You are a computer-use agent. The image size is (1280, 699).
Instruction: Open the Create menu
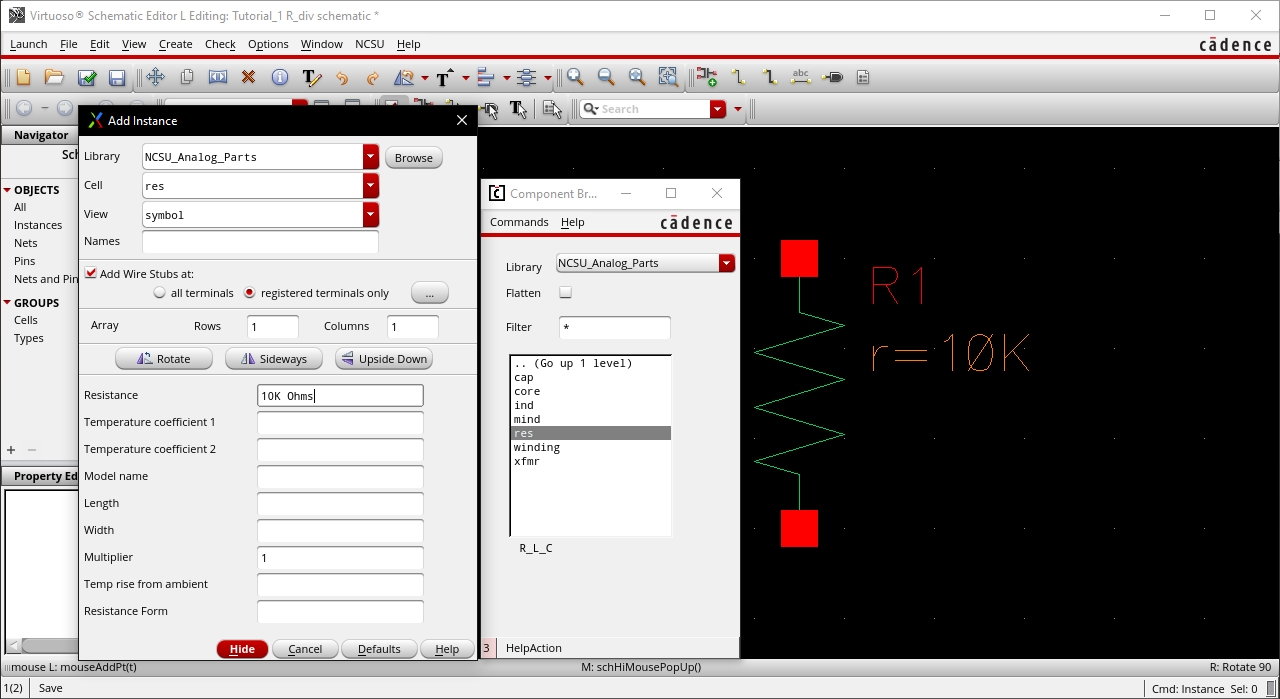[175, 44]
